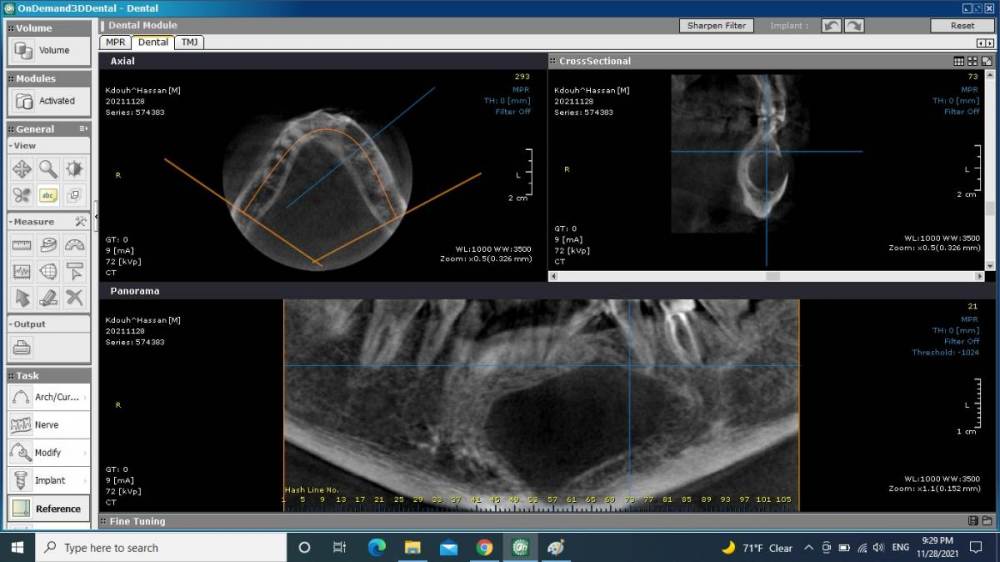Screen dimensions: 1000x562
Task: Toggle the Sharpen Filter
Action: pyautogui.click(x=717, y=25)
